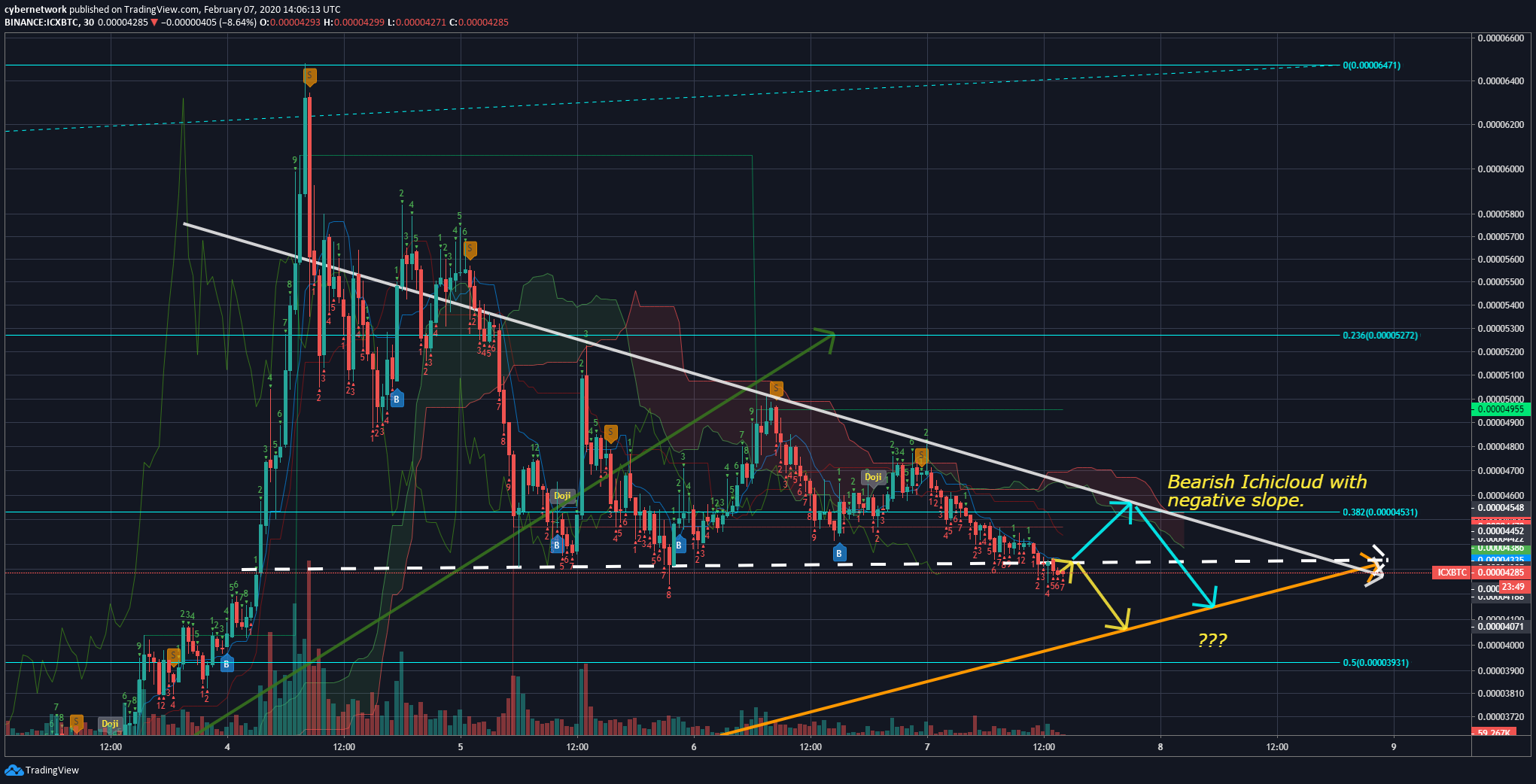
Task: Select the Doji label near February 5 noon
Action: pyautogui.click(x=562, y=496)
